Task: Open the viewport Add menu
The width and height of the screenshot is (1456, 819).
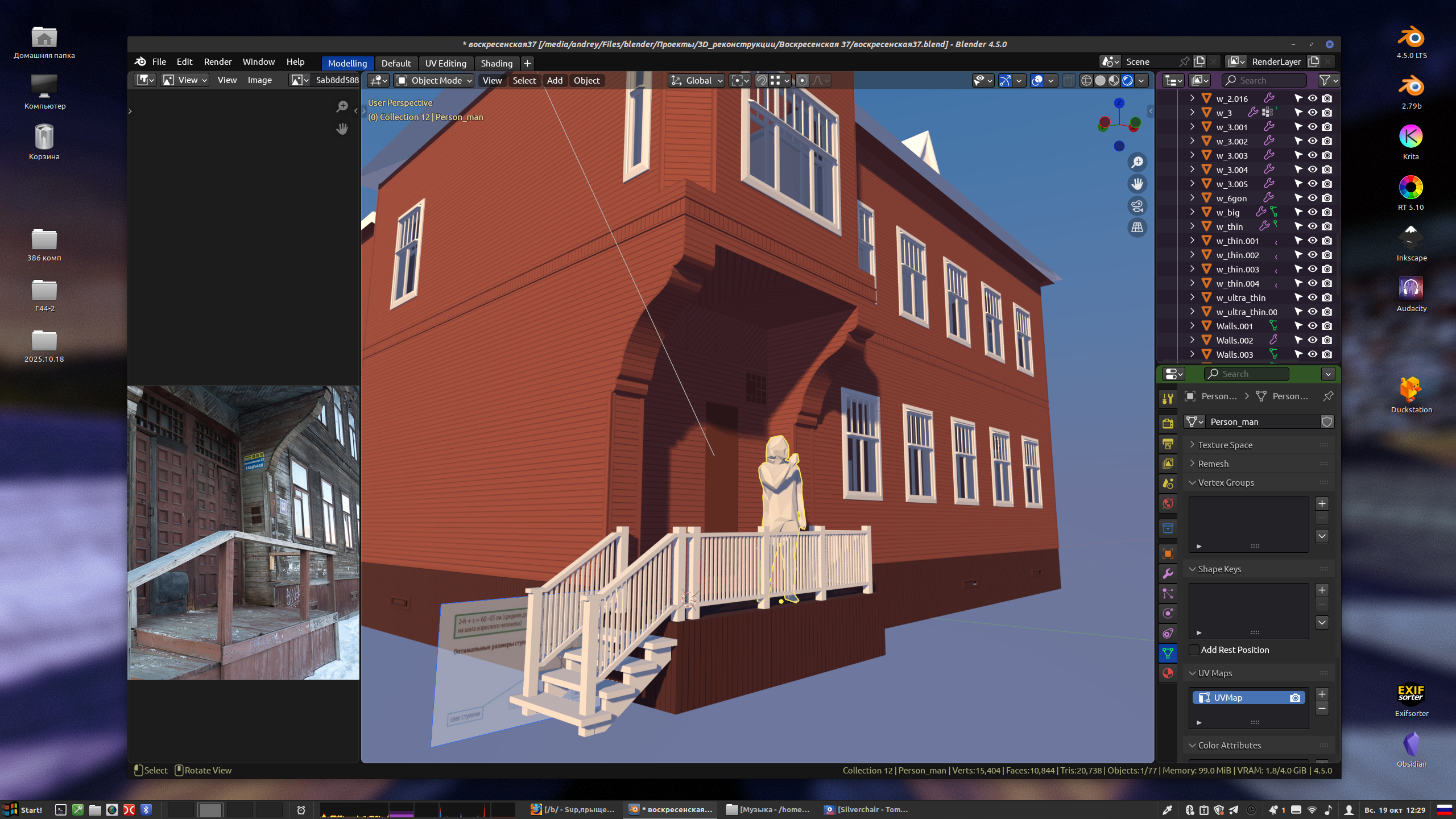Action: tap(554, 81)
